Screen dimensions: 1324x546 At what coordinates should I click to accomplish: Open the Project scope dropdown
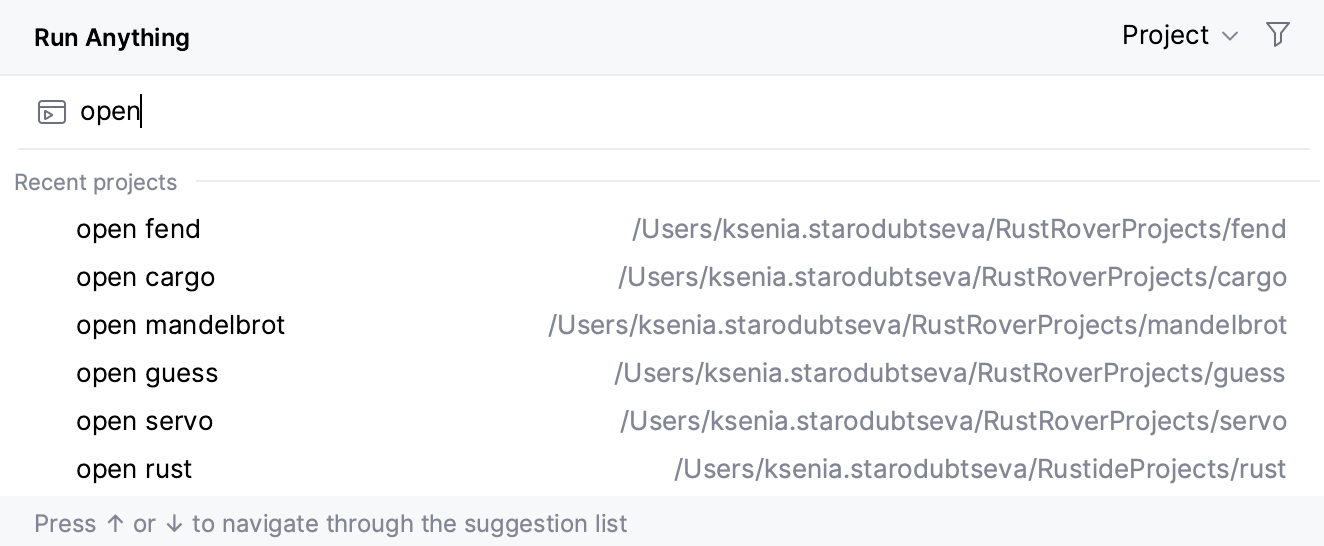(1166, 36)
